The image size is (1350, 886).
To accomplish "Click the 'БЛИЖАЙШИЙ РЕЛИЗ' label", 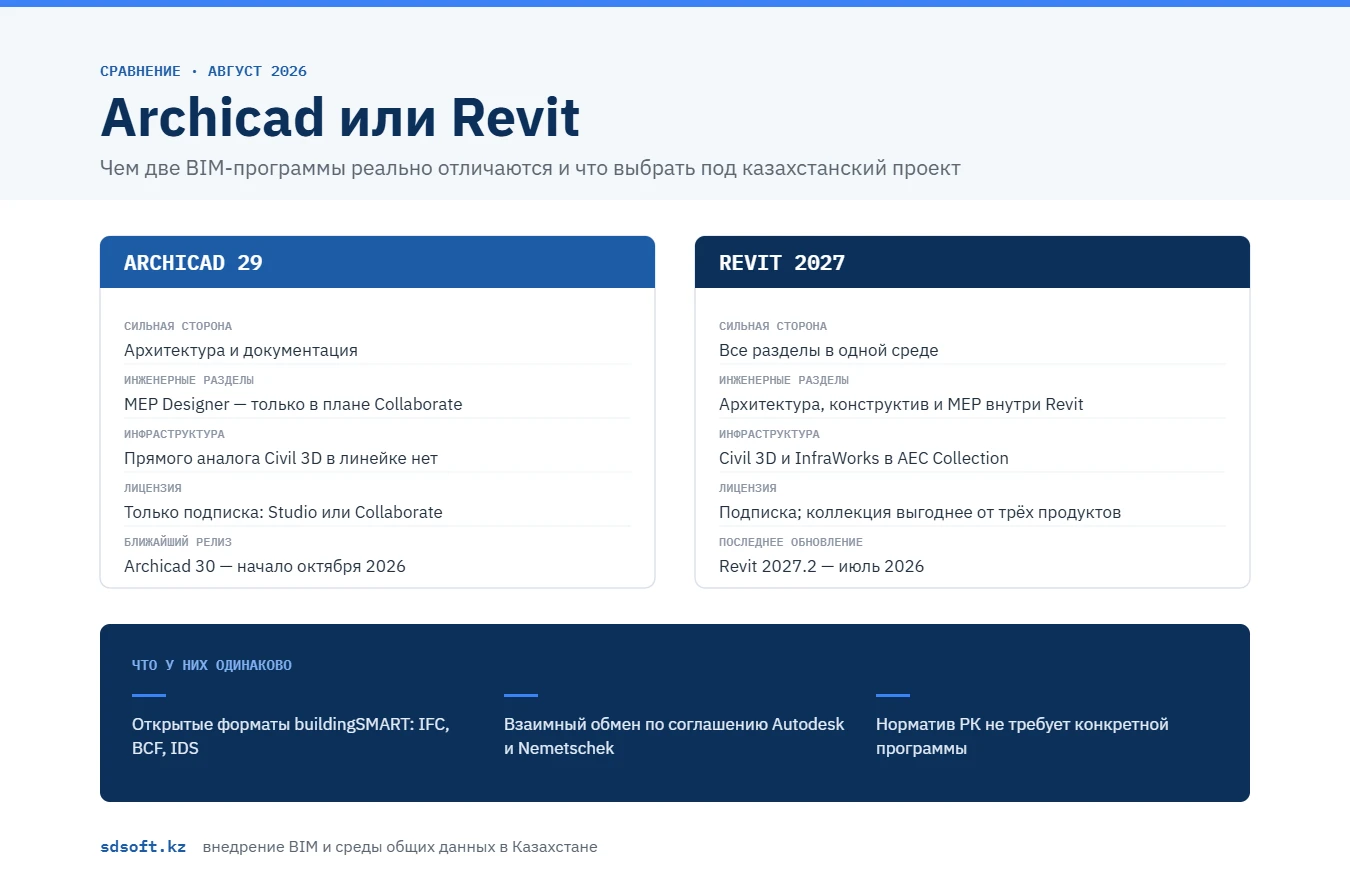I will pos(178,542).
